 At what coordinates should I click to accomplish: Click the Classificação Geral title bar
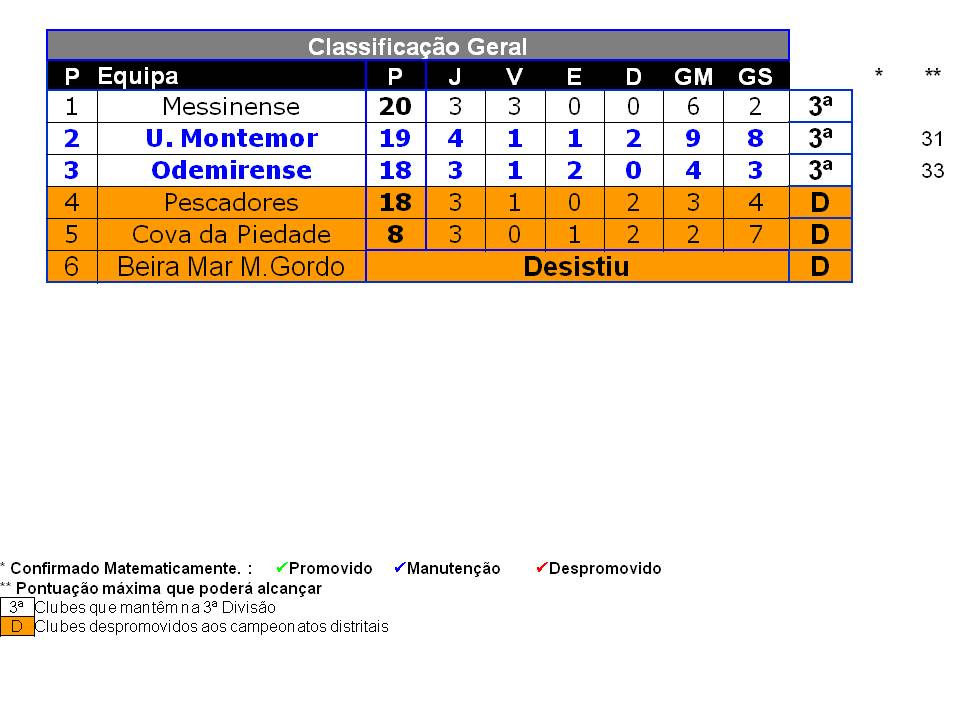click(x=418, y=46)
